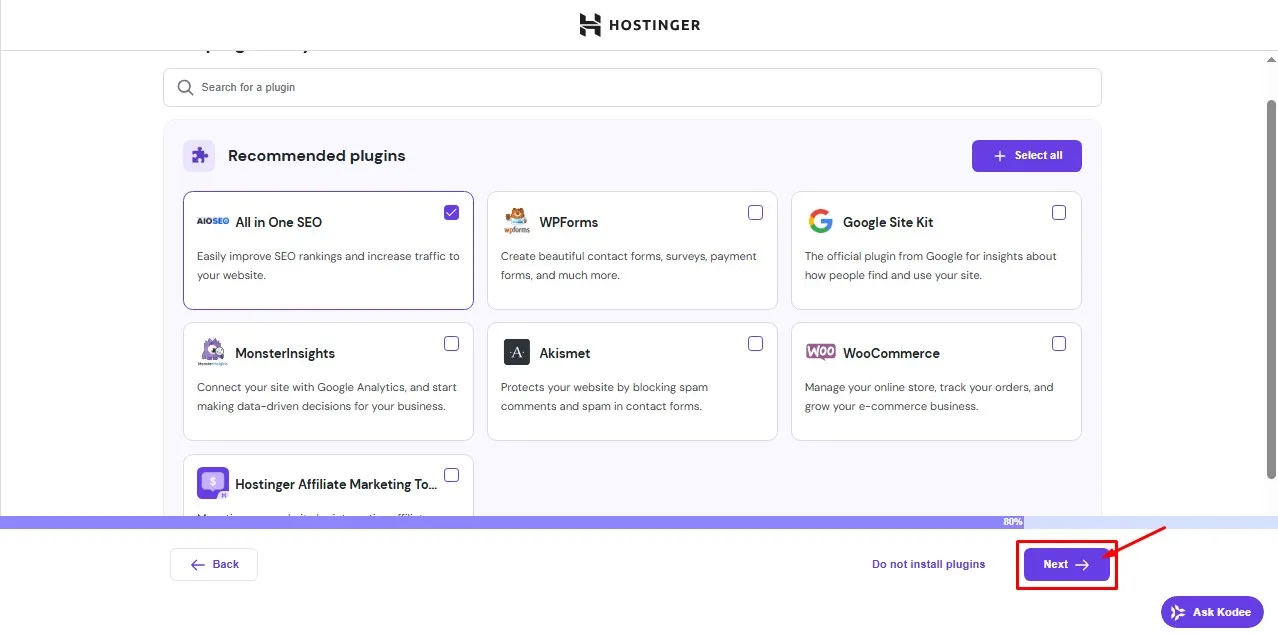The image size is (1278, 634).
Task: Click the puzzle piece icon beside Recommended plugins
Action: pyautogui.click(x=198, y=155)
